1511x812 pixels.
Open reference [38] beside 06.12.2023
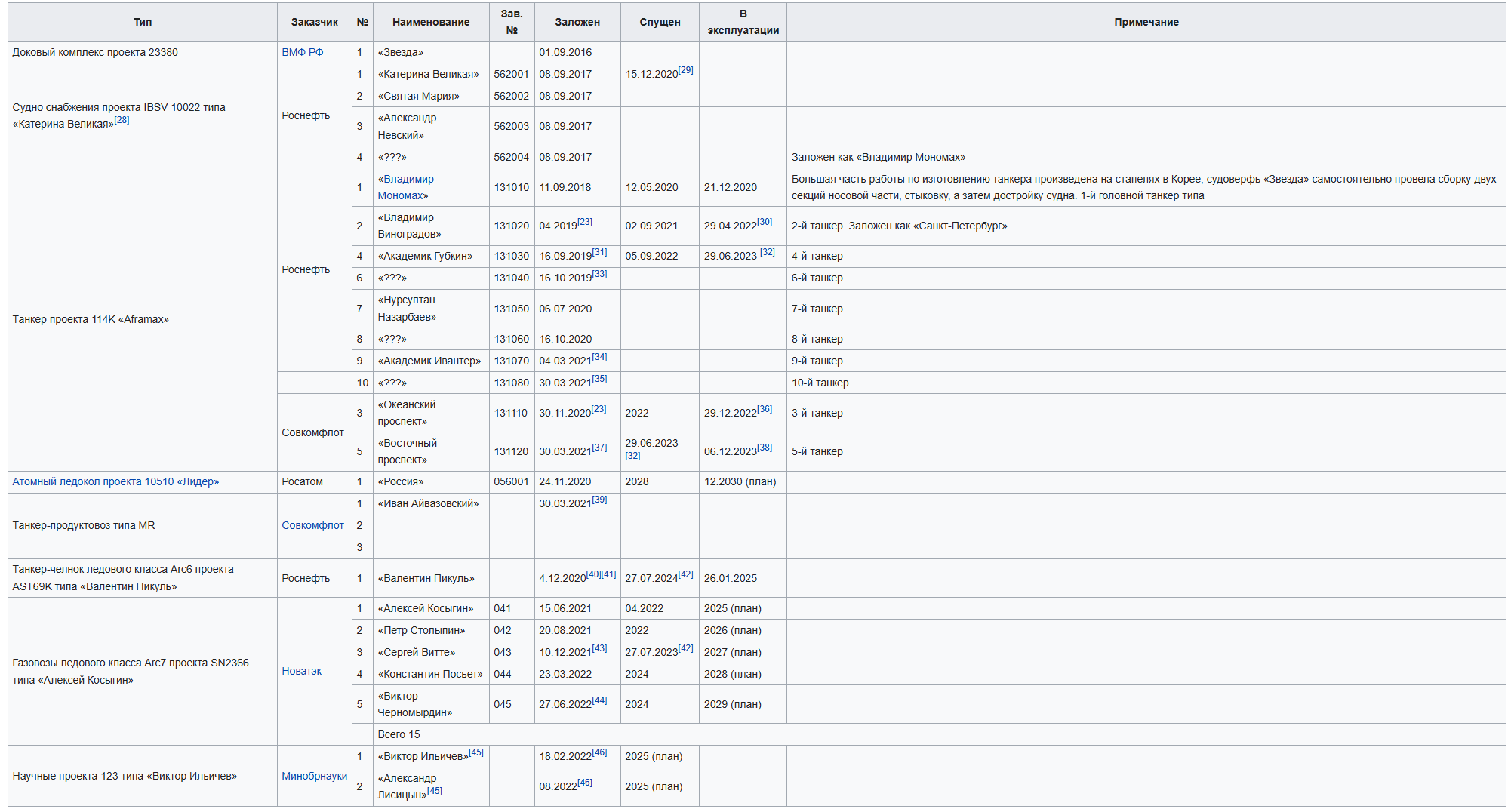click(765, 448)
